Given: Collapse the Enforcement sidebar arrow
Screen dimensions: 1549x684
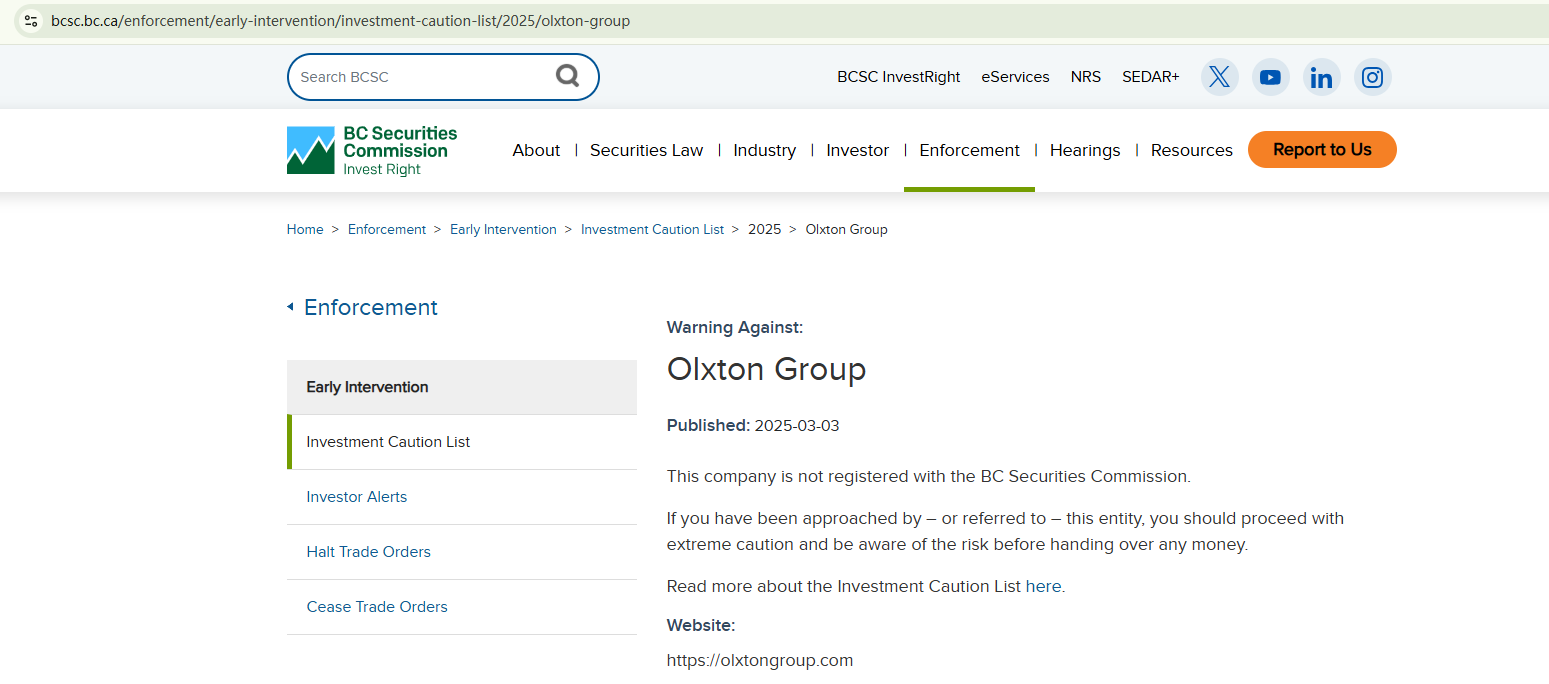Looking at the screenshot, I should (x=290, y=307).
